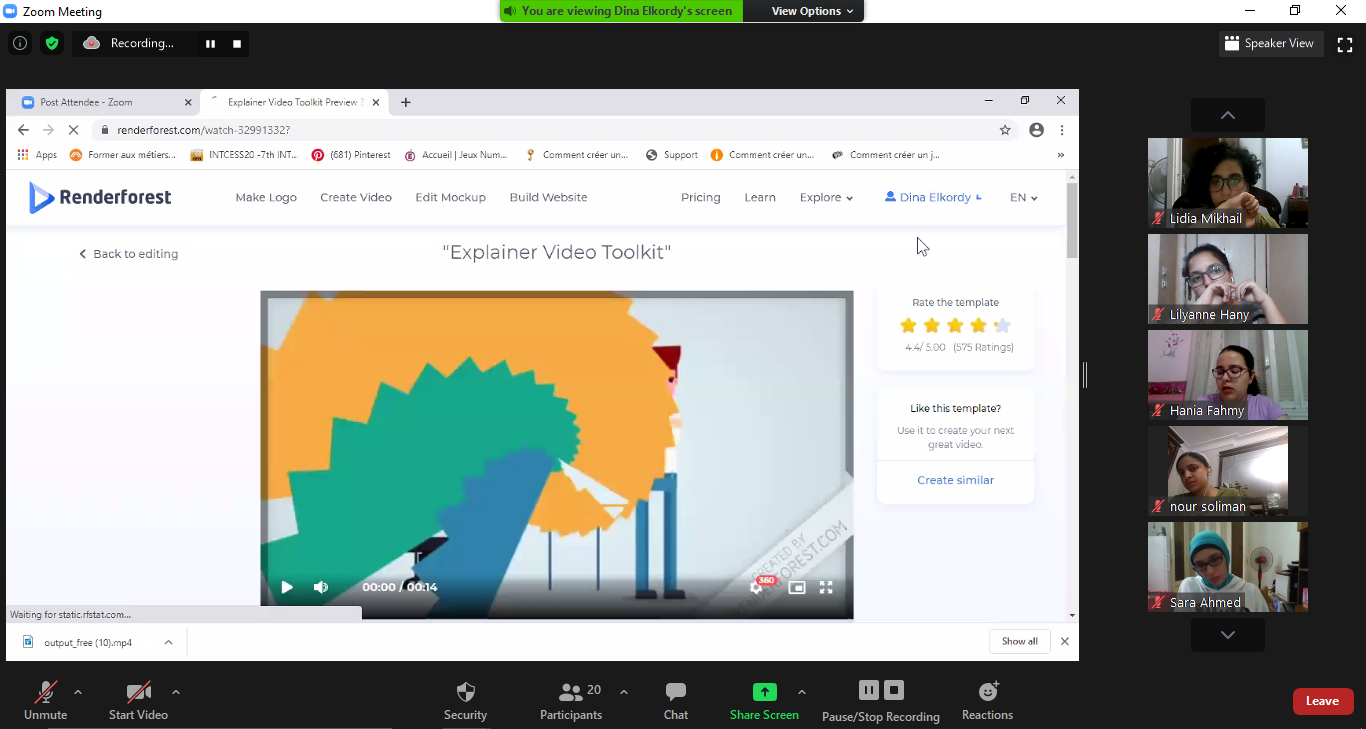Expand share screen options arrow
Image resolution: width=1366 pixels, height=729 pixels.
(x=801, y=691)
